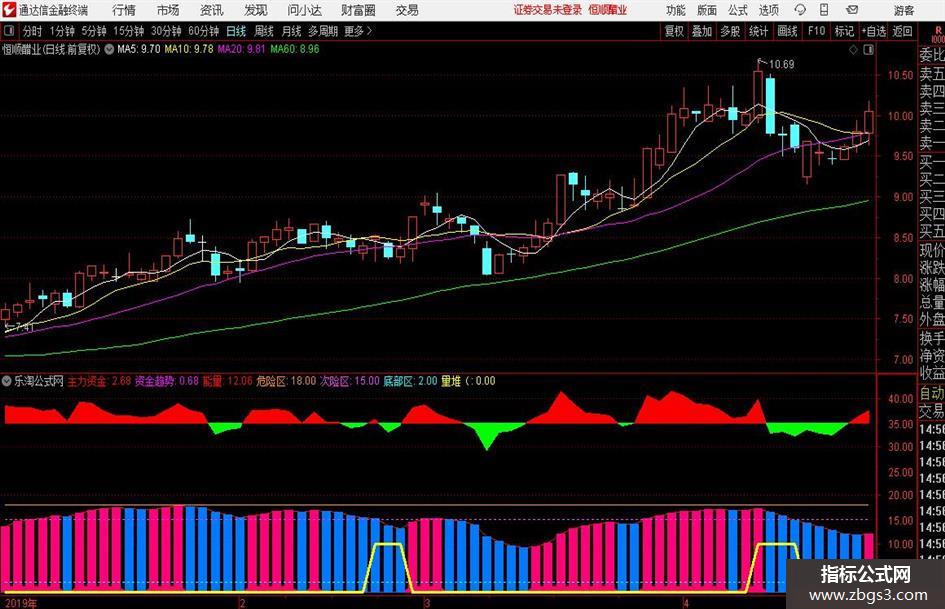Open the 功能 menu
This screenshot has width=945, height=609.
pos(676,10)
